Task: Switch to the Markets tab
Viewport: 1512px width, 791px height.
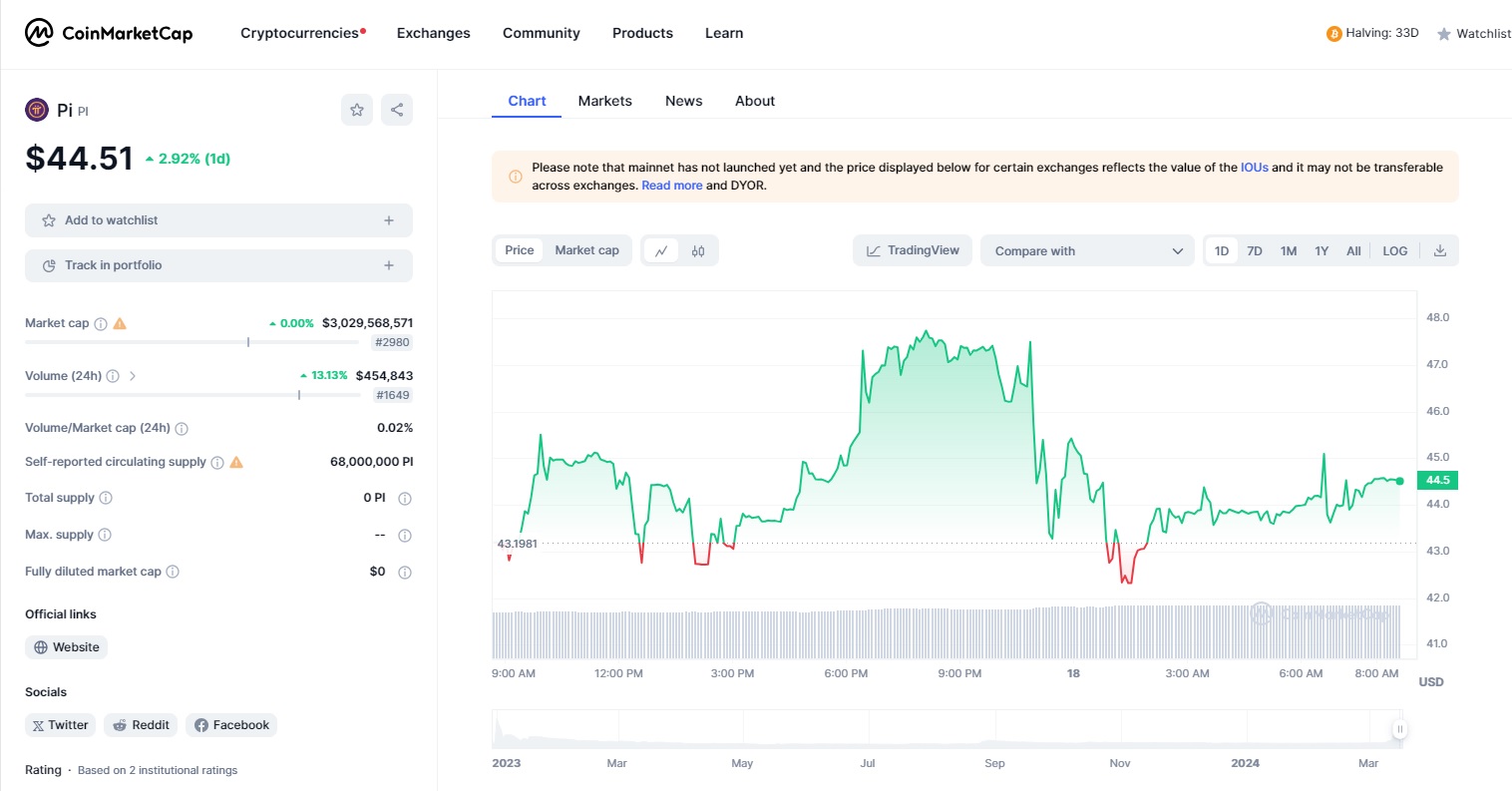Action: click(x=605, y=101)
